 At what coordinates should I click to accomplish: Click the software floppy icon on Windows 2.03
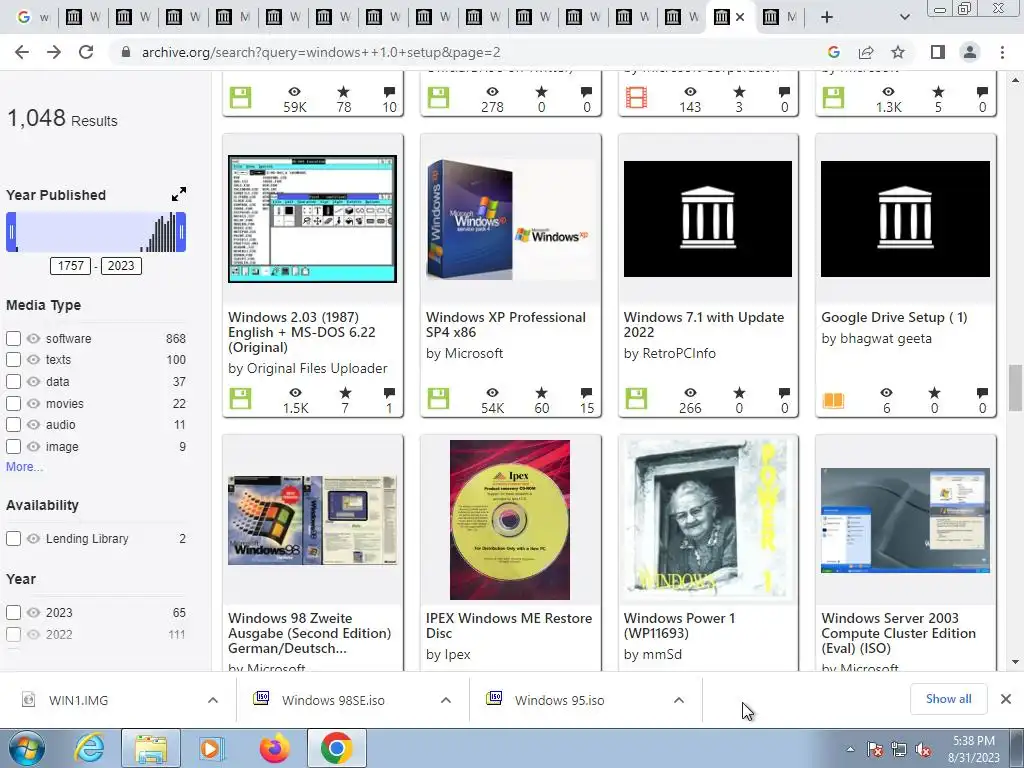[x=240, y=398]
